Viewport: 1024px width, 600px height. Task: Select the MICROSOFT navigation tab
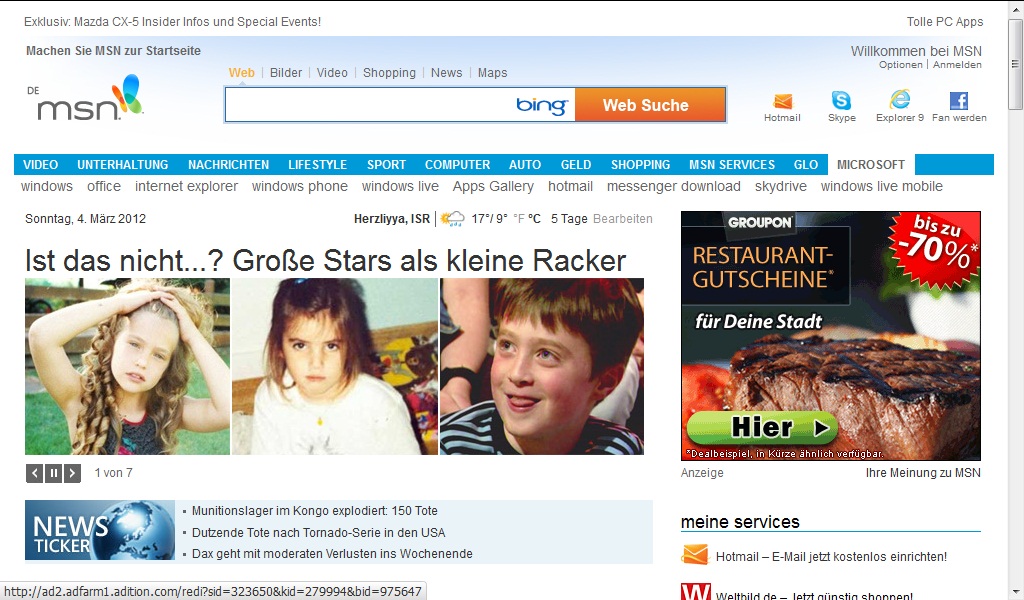(x=871, y=165)
